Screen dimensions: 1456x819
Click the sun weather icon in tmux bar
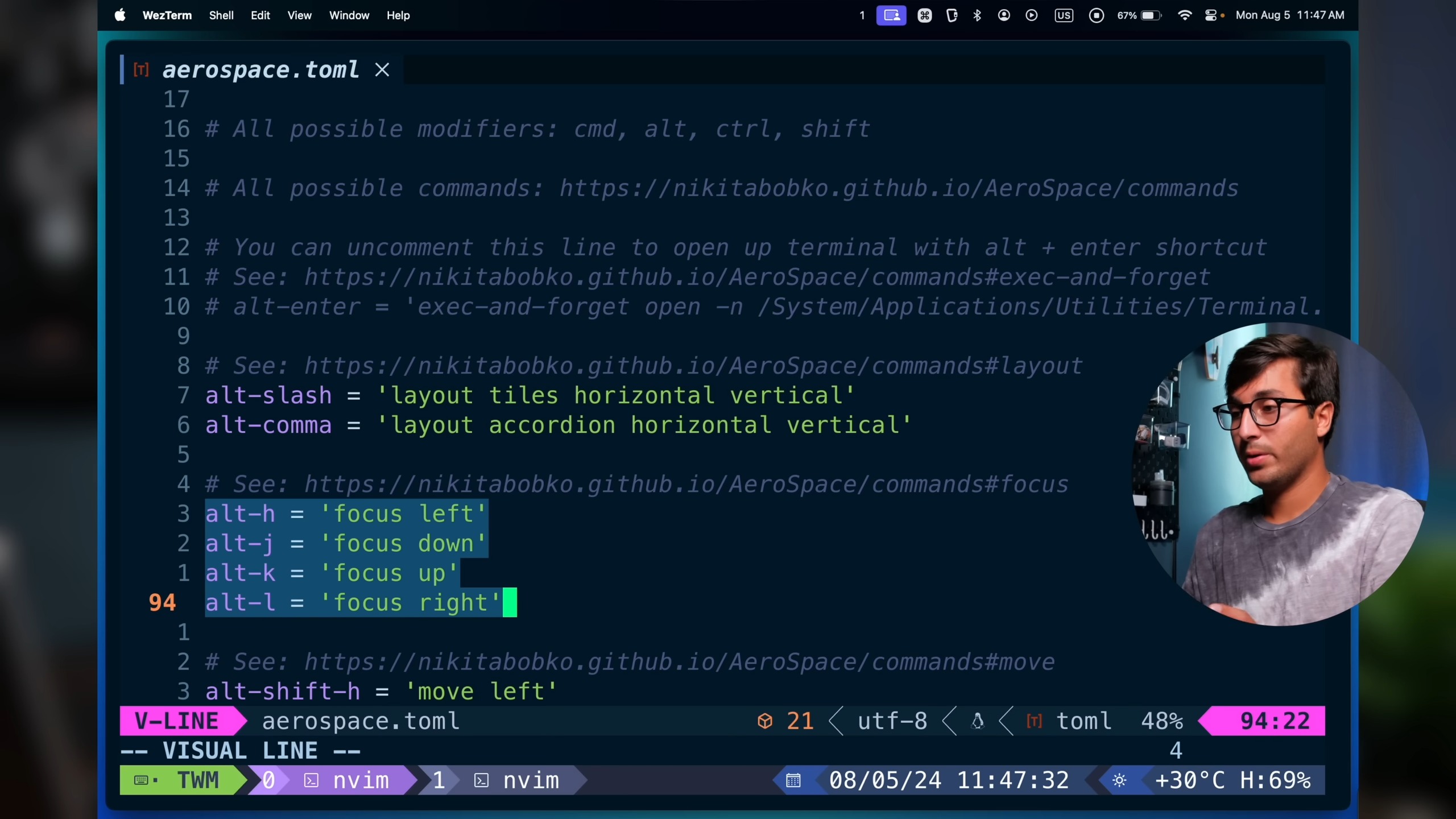(1119, 780)
